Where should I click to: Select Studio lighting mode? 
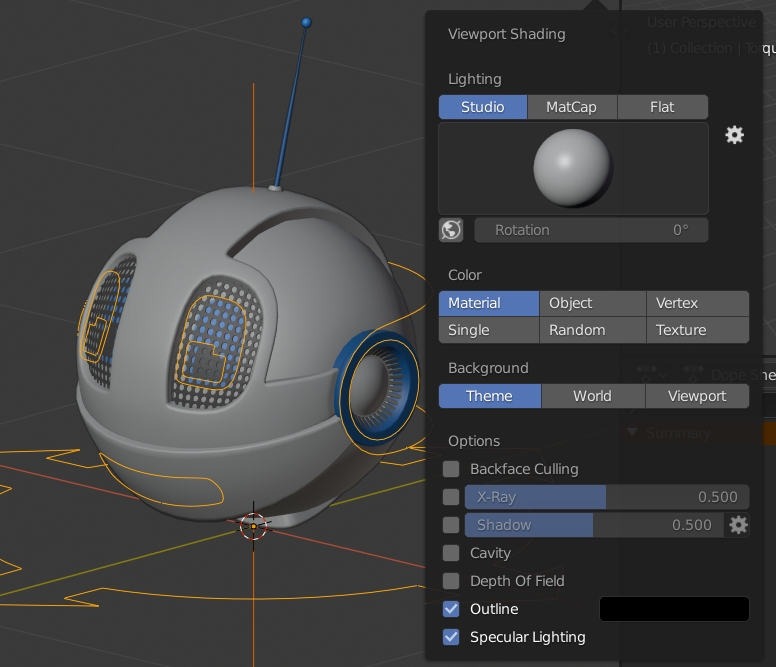point(483,107)
